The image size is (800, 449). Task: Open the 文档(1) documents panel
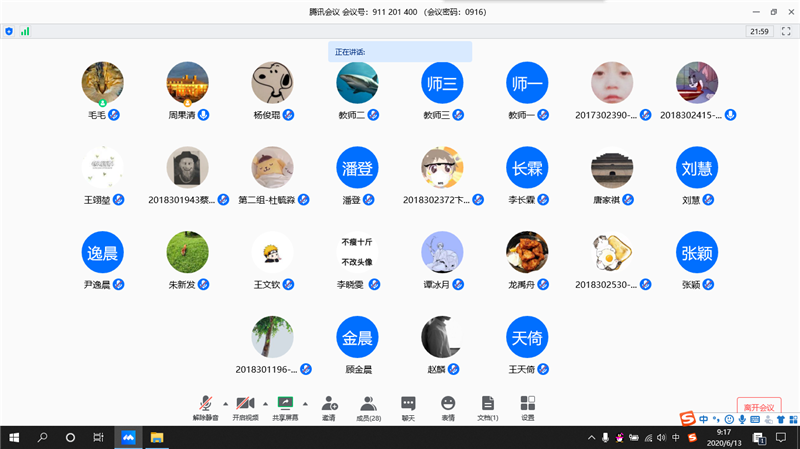487,404
